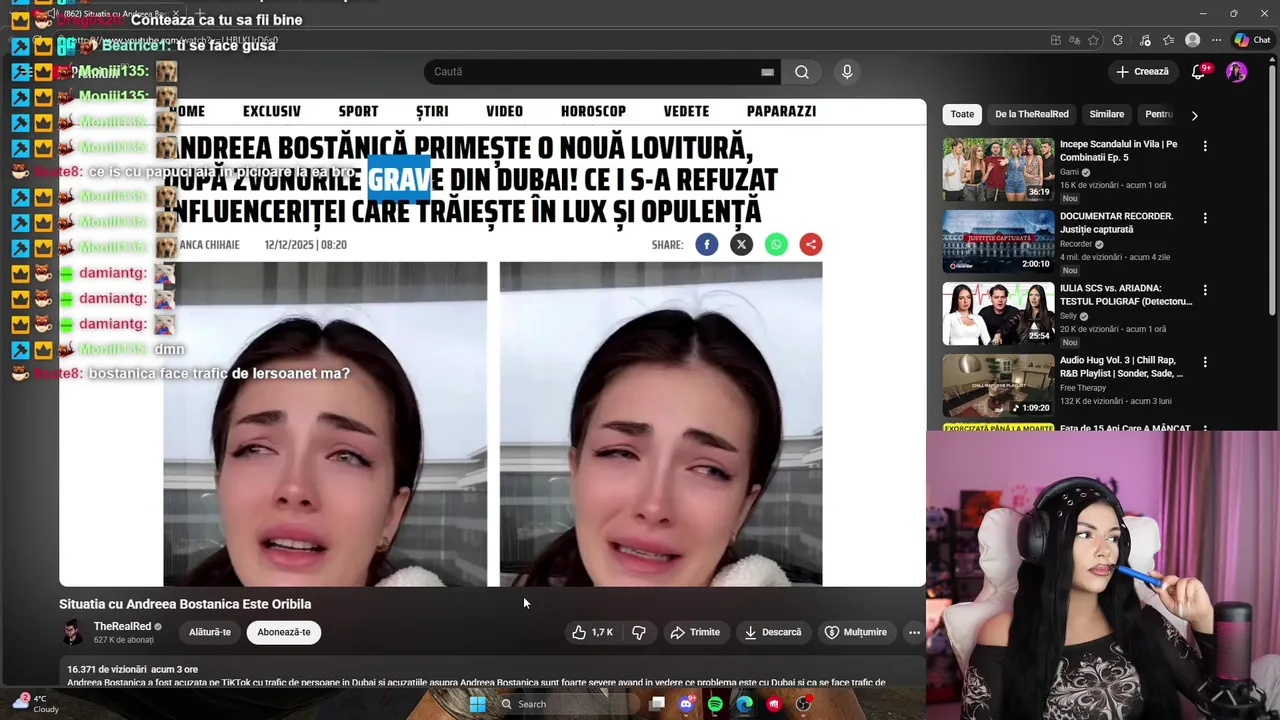Open TheRealRed channel avatar
Viewport: 1280px width, 720px height.
tap(73, 632)
